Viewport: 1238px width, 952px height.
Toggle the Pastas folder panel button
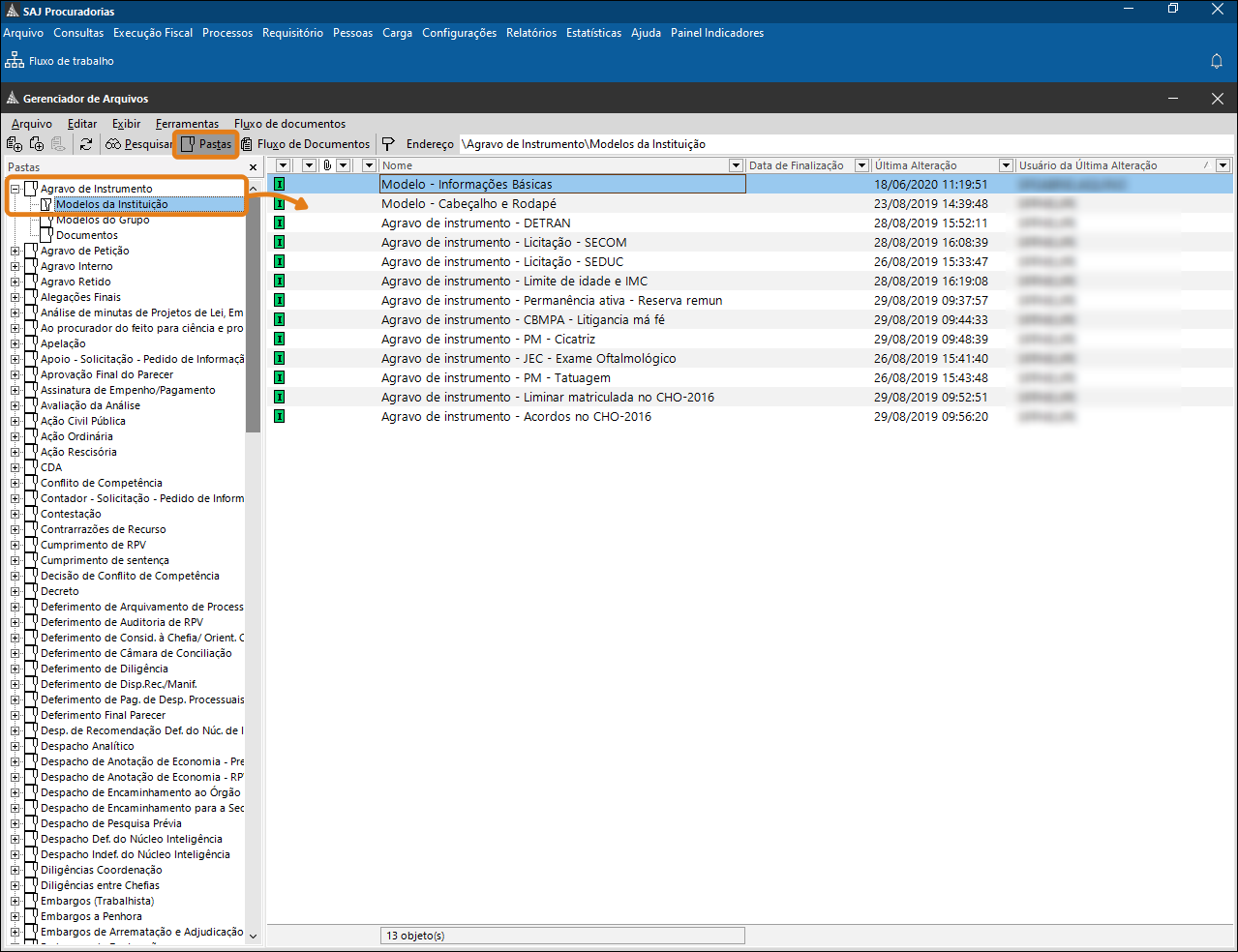coord(206,144)
